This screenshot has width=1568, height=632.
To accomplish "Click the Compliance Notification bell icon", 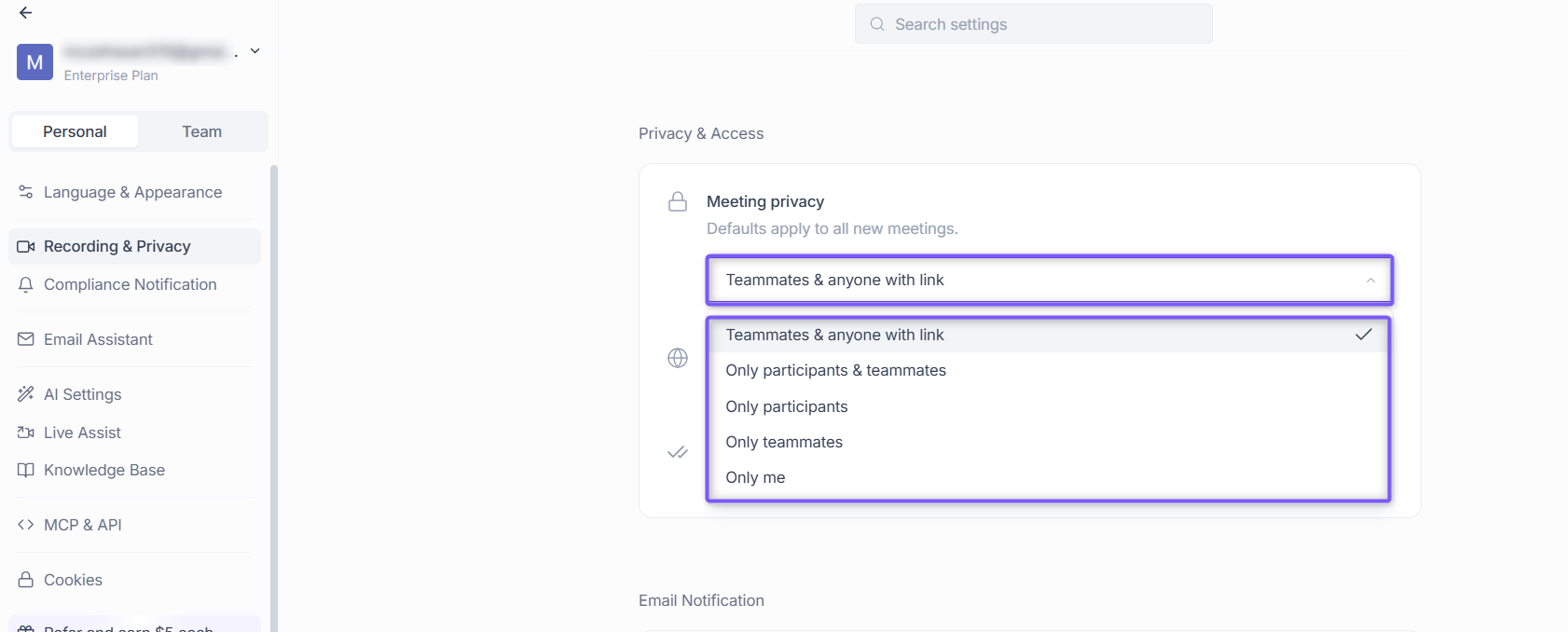I will (26, 284).
